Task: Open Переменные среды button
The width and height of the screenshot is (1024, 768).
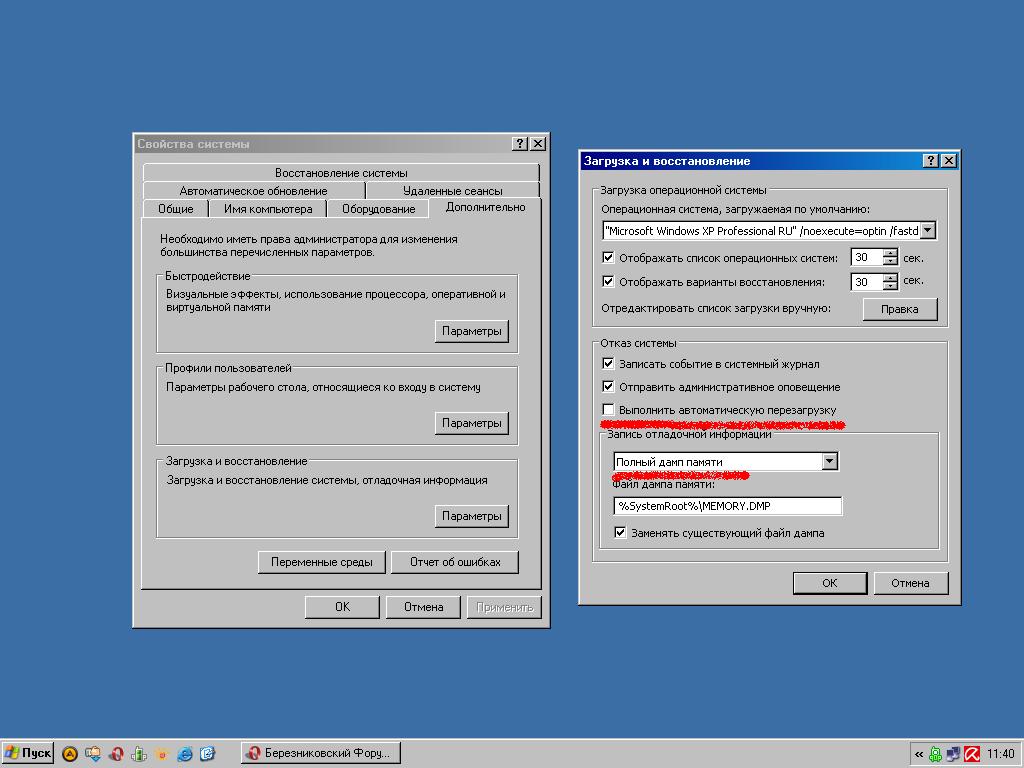Action: 321,562
